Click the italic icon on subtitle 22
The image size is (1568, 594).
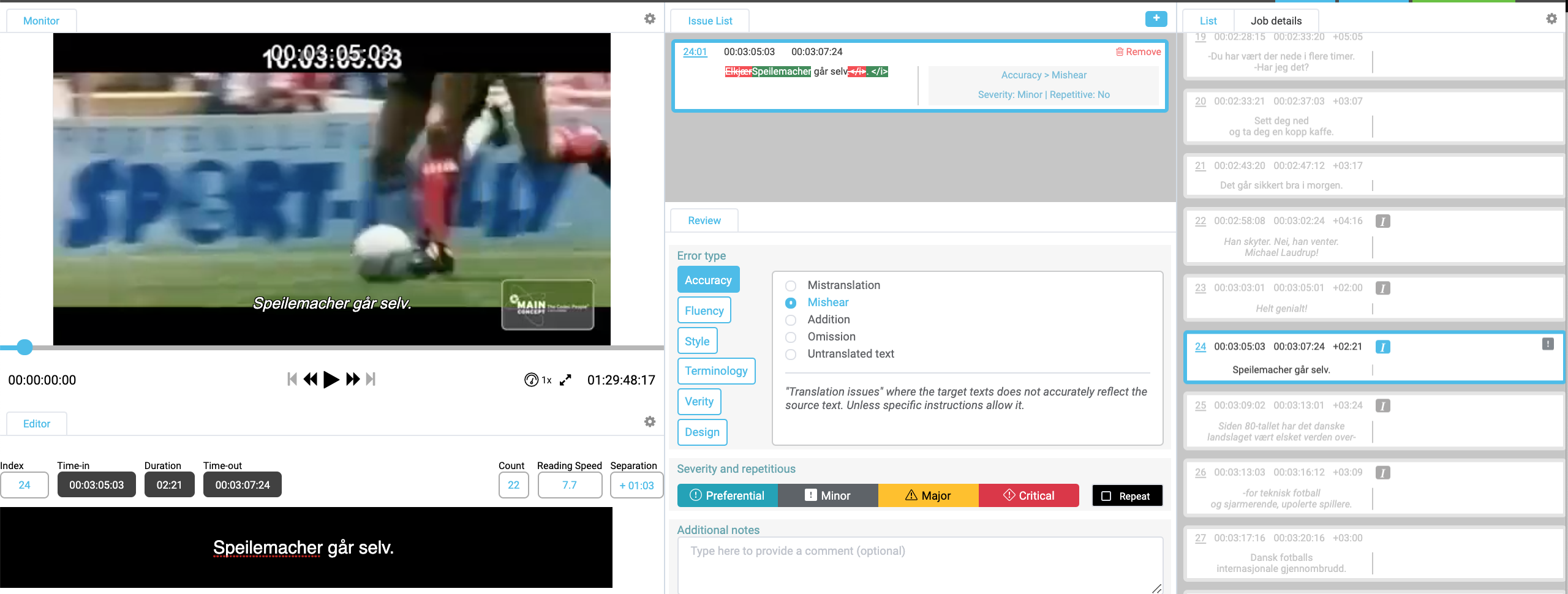[x=1383, y=221]
